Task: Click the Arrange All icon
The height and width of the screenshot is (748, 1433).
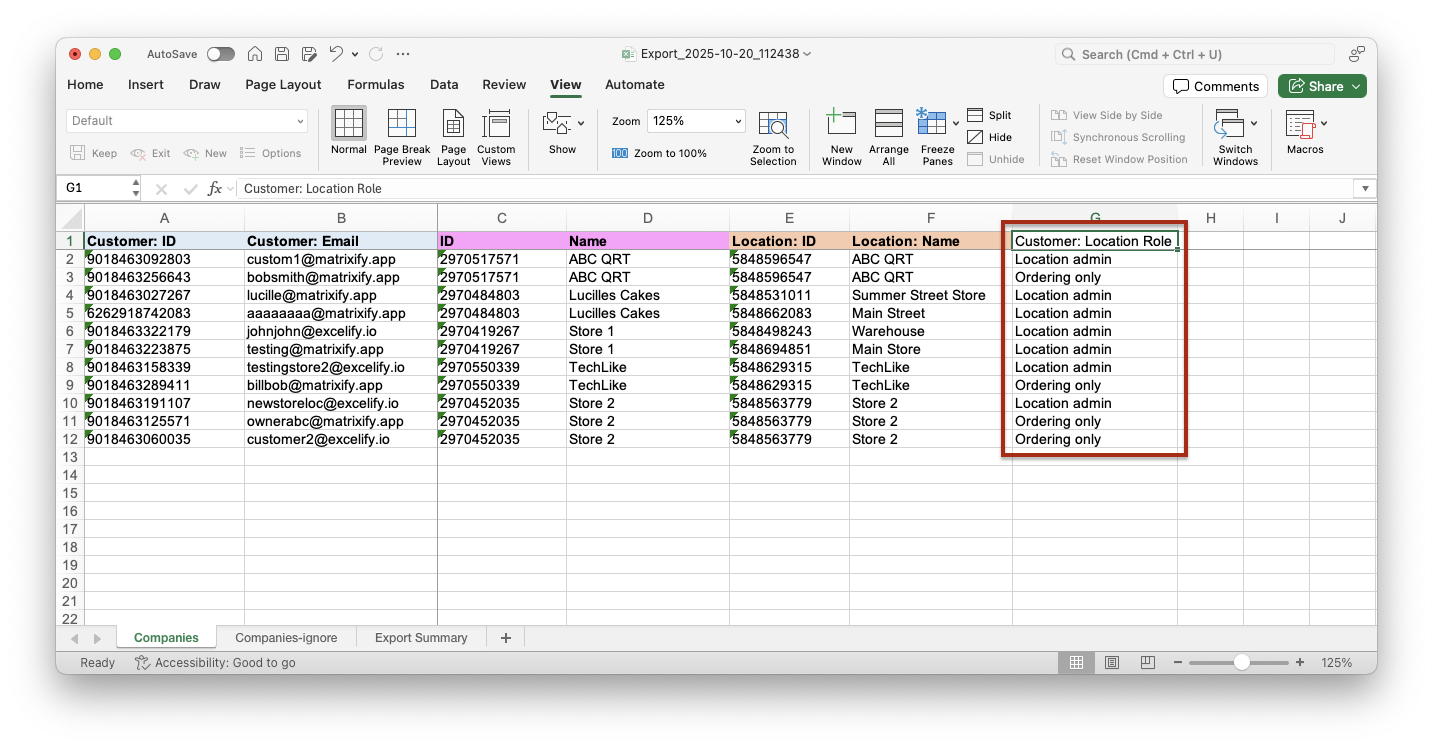Action: point(888,125)
